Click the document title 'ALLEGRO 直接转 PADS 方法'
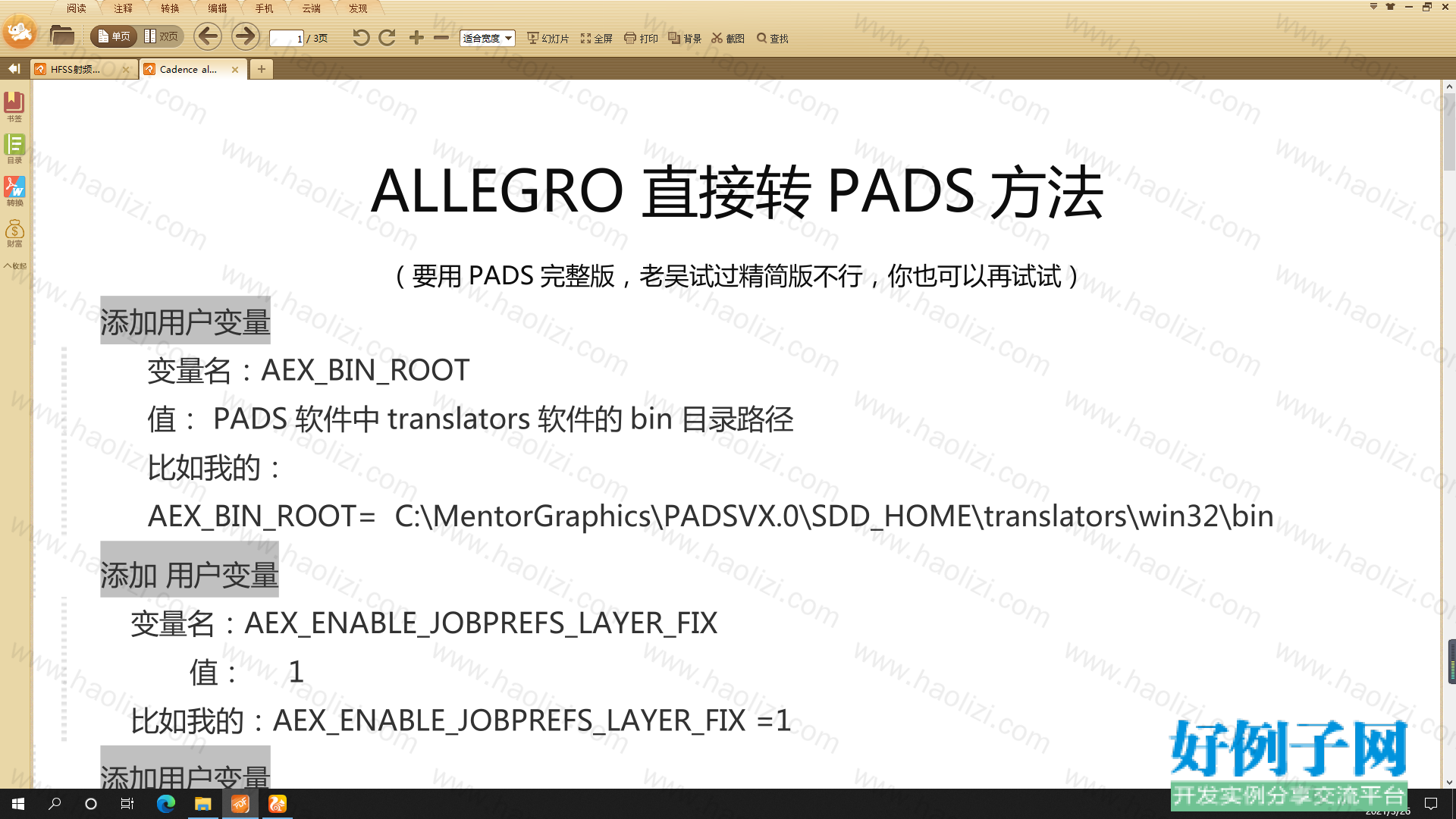The height and width of the screenshot is (819, 1456). click(x=736, y=192)
